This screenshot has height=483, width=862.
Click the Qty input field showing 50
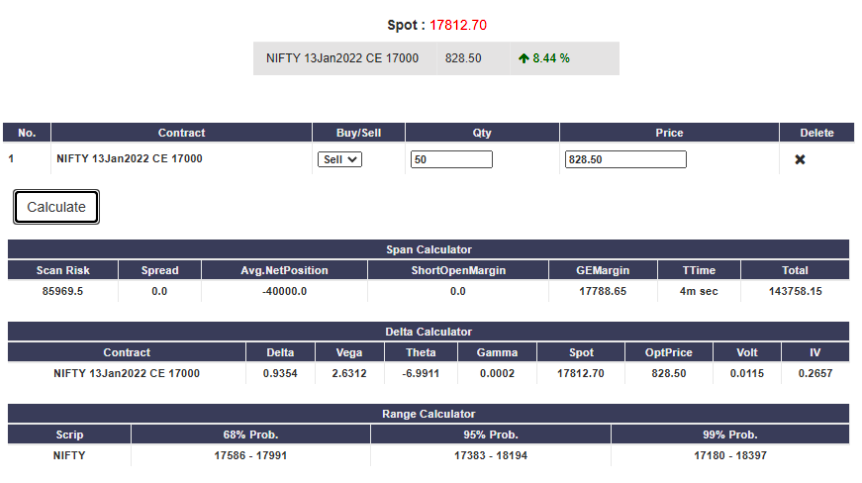[x=451, y=159]
